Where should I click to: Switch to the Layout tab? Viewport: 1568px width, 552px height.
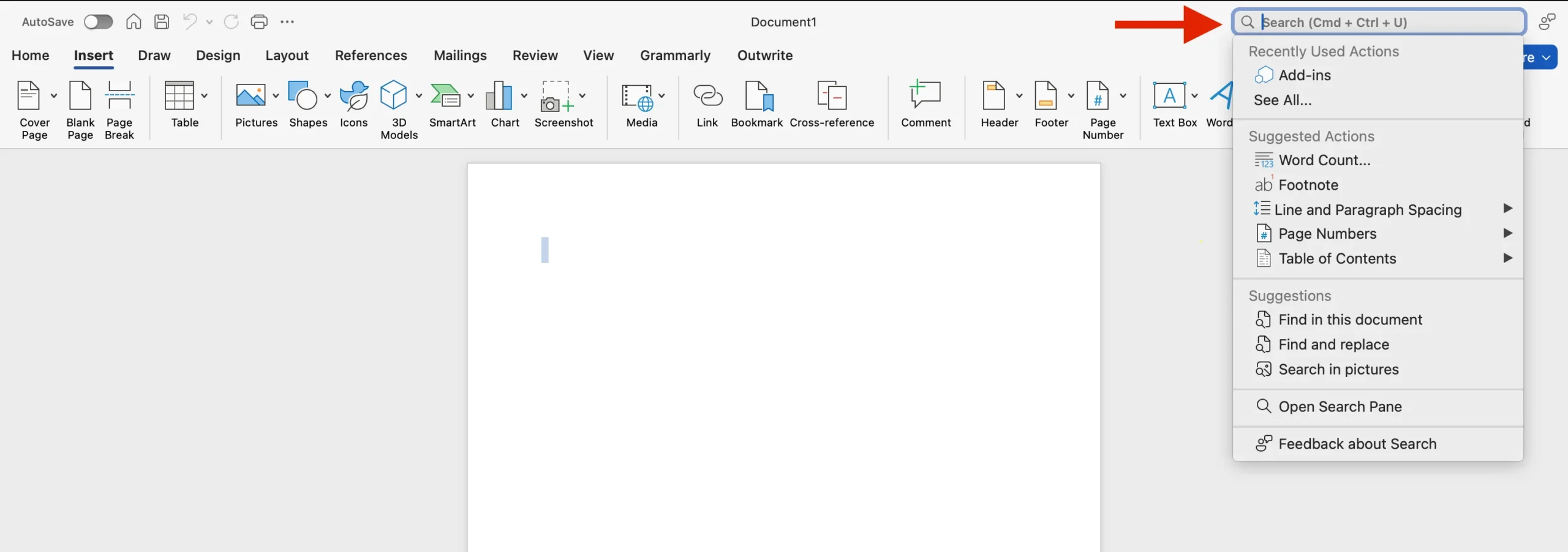(287, 55)
